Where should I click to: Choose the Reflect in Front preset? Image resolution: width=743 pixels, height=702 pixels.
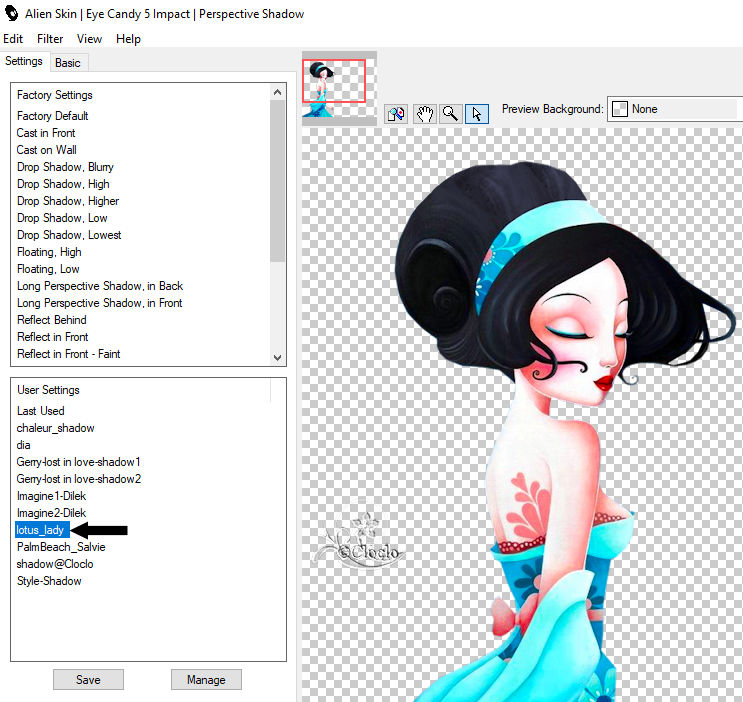53,337
